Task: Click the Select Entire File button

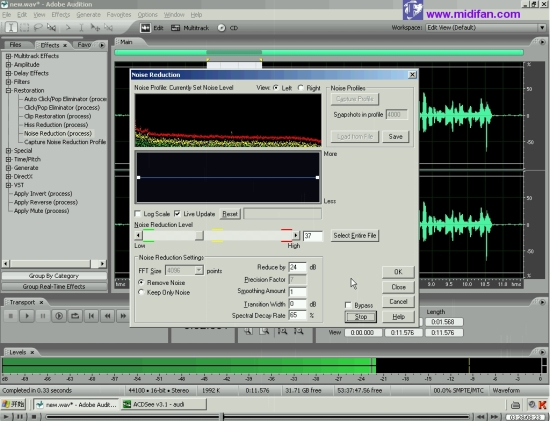Action: pos(355,235)
